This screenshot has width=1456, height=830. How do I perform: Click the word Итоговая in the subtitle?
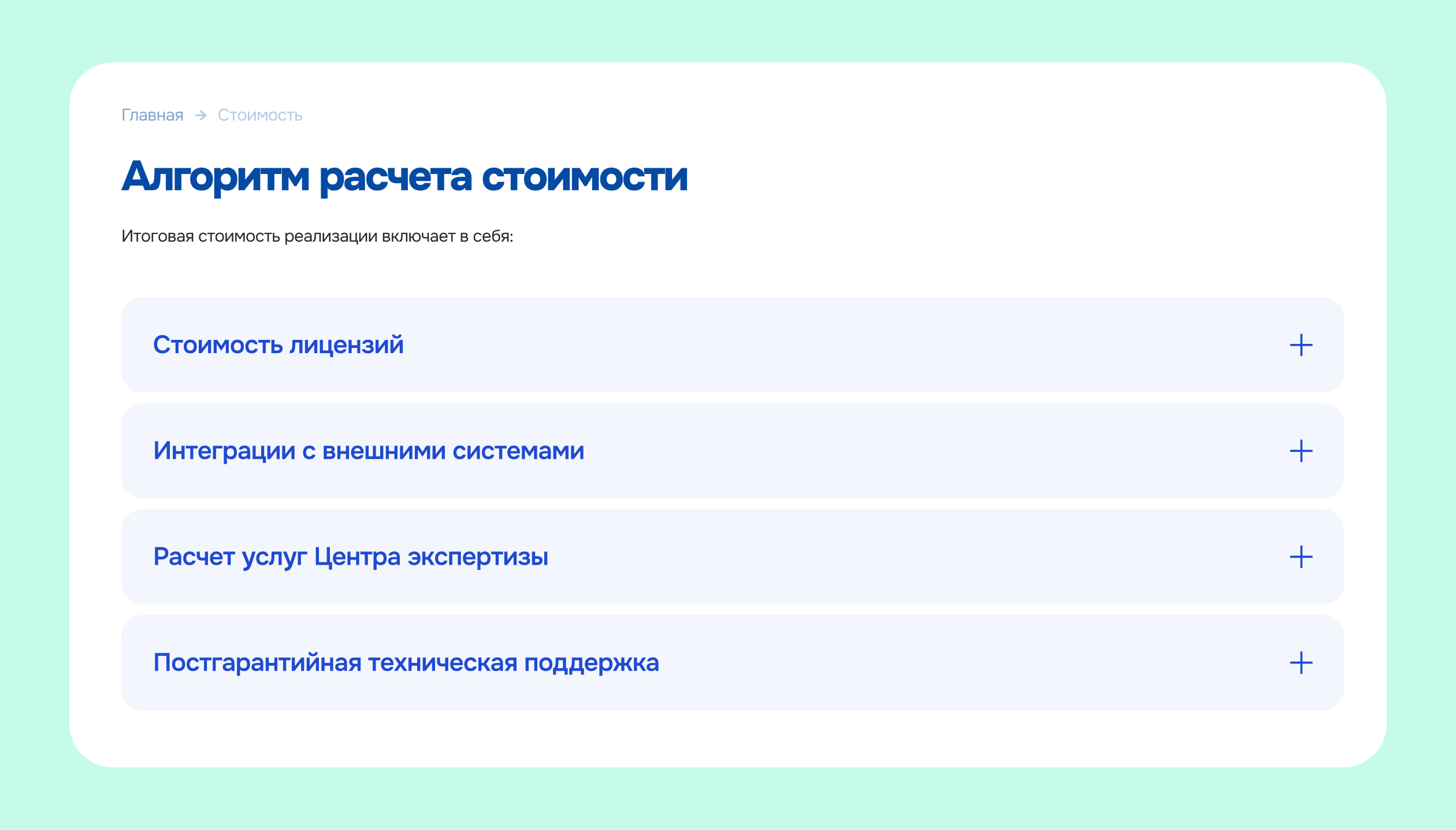[157, 236]
